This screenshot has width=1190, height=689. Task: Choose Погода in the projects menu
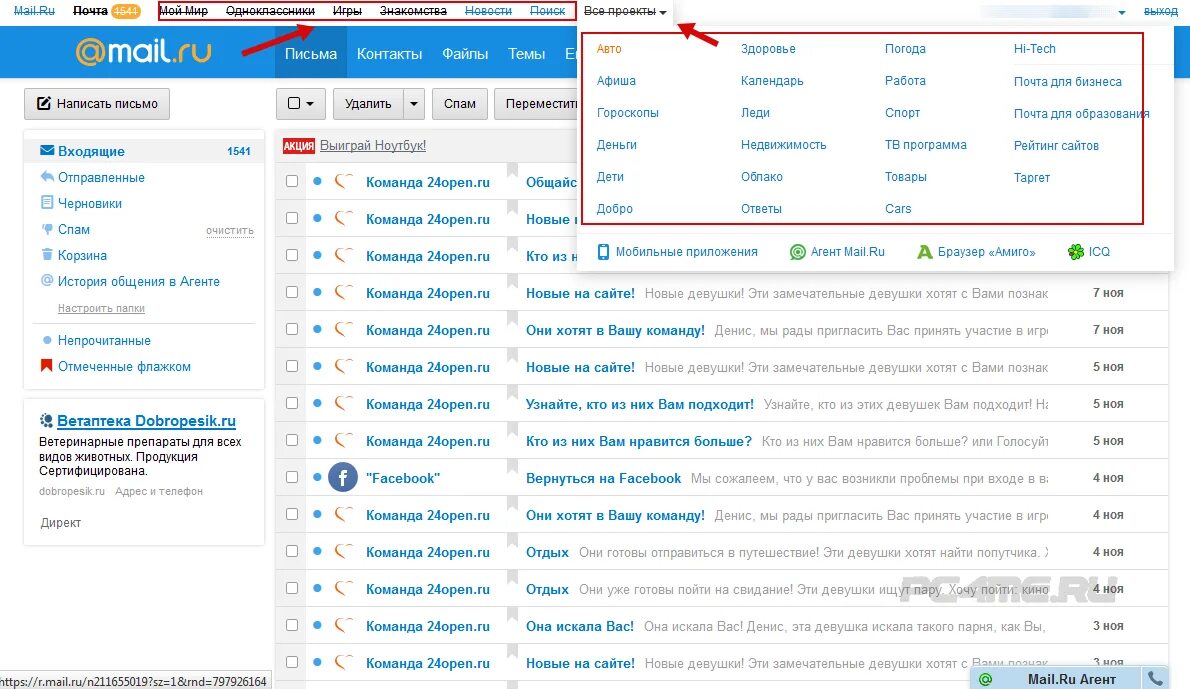click(905, 49)
